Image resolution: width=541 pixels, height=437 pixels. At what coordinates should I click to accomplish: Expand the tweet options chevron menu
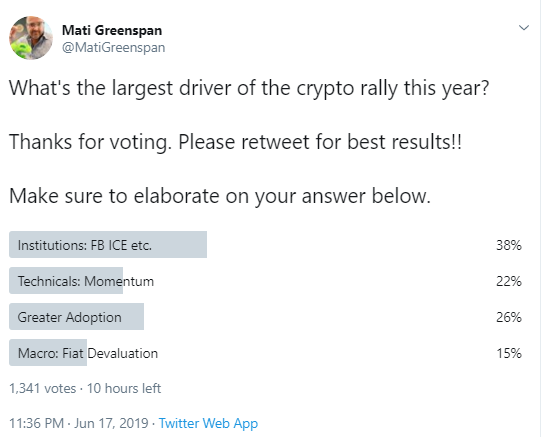point(524,28)
